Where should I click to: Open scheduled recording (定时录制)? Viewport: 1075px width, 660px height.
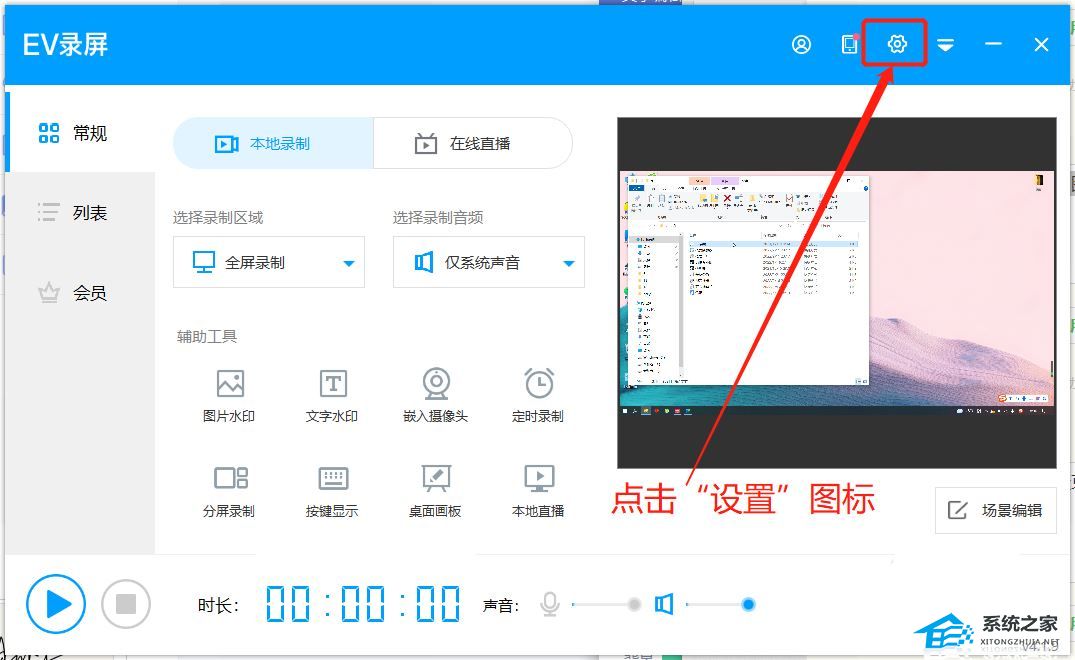(538, 397)
